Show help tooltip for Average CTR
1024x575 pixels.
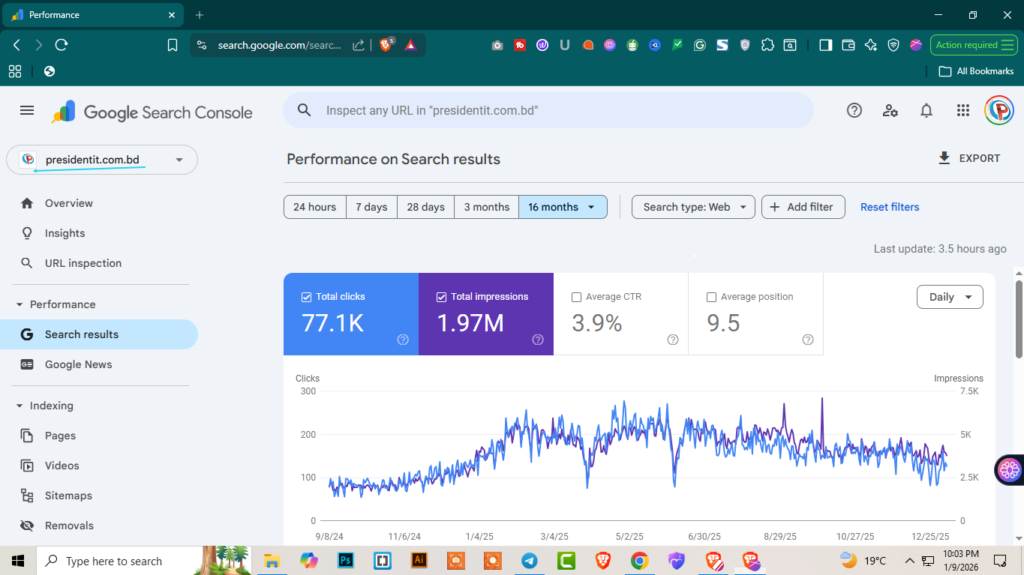coord(673,340)
